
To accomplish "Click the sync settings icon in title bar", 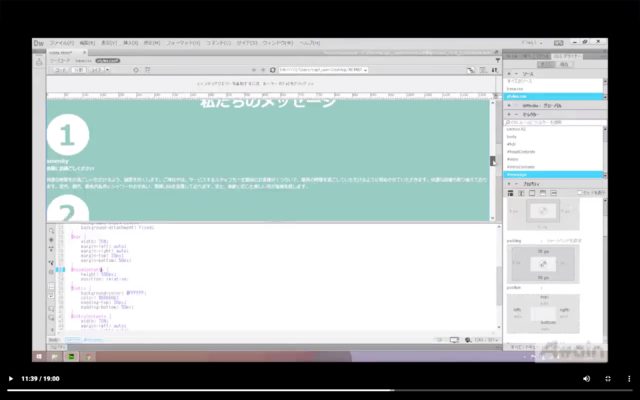I will point(558,43).
